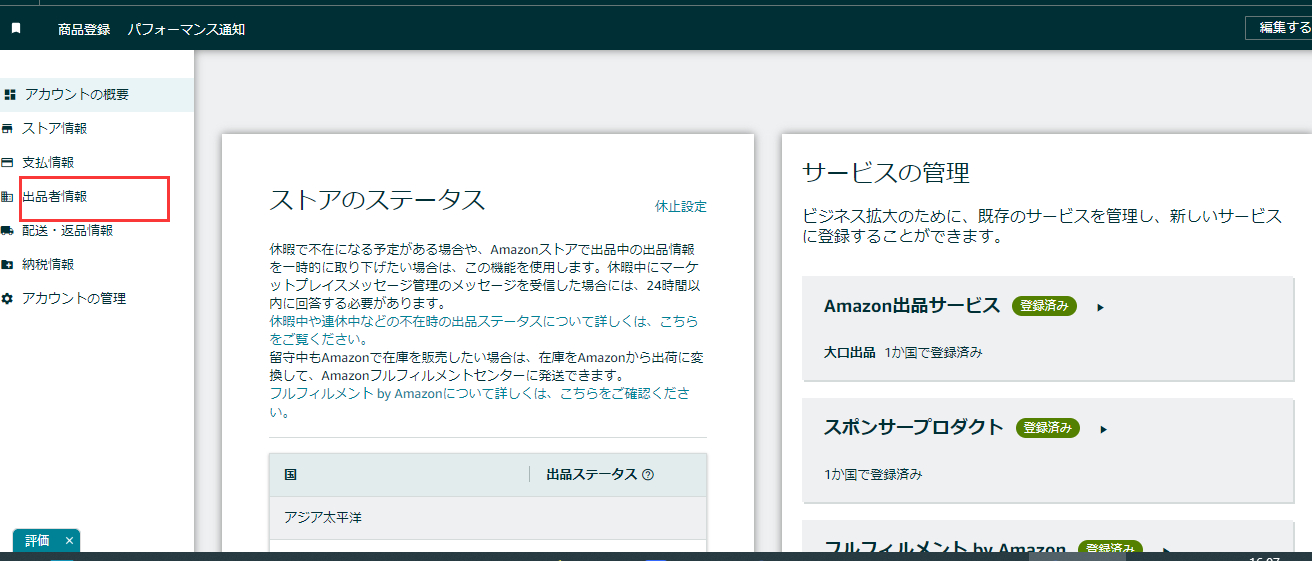This screenshot has width=1312, height=561.
Task: Click the ストア情報 storefront icon
Action: pyautogui.click(x=8, y=129)
